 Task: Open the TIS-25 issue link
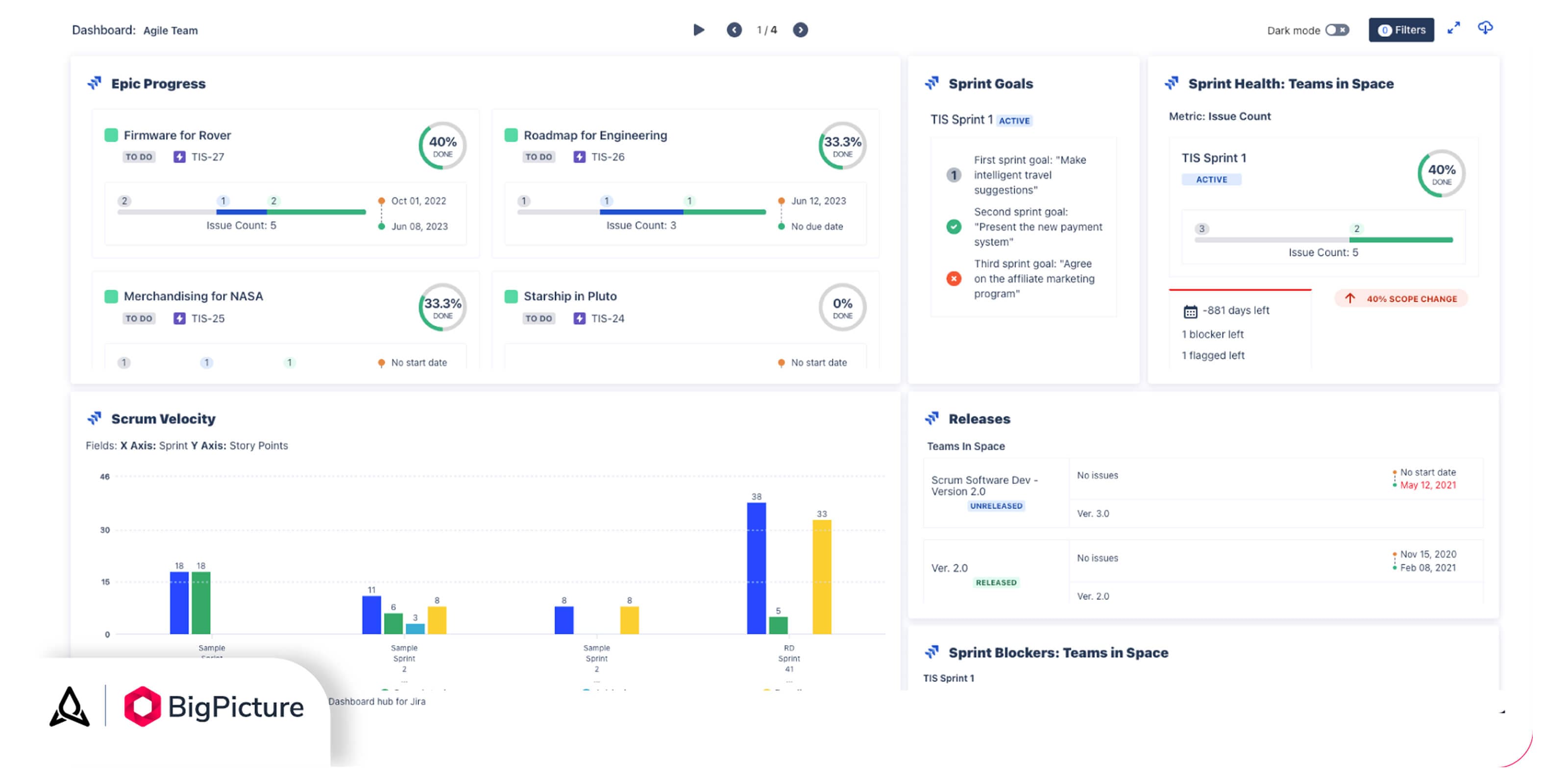pos(208,318)
